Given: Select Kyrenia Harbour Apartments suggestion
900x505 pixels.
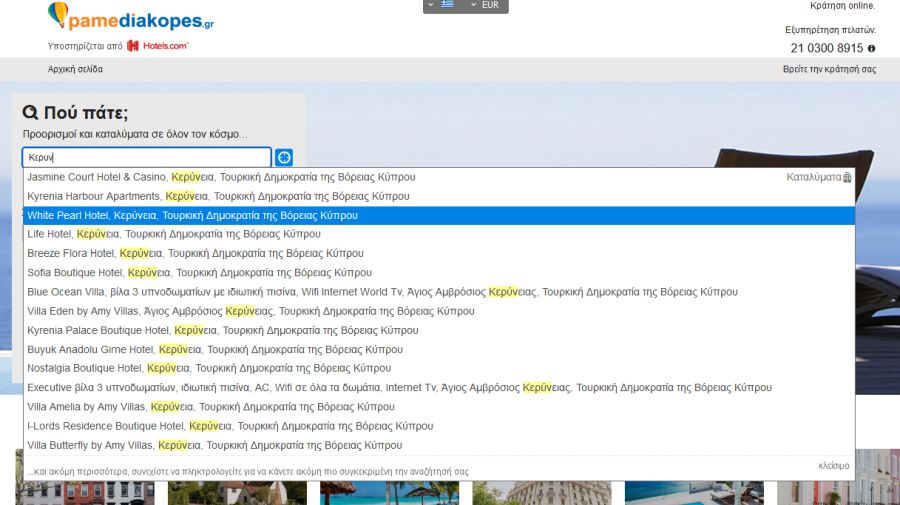Looking at the screenshot, I should 439,196.
